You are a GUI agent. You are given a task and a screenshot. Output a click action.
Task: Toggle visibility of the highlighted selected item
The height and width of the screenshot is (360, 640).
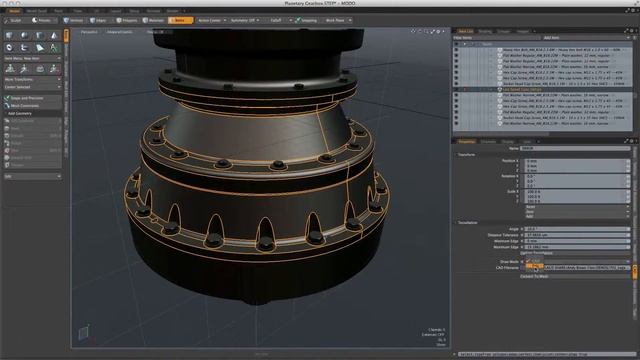coord(456,89)
